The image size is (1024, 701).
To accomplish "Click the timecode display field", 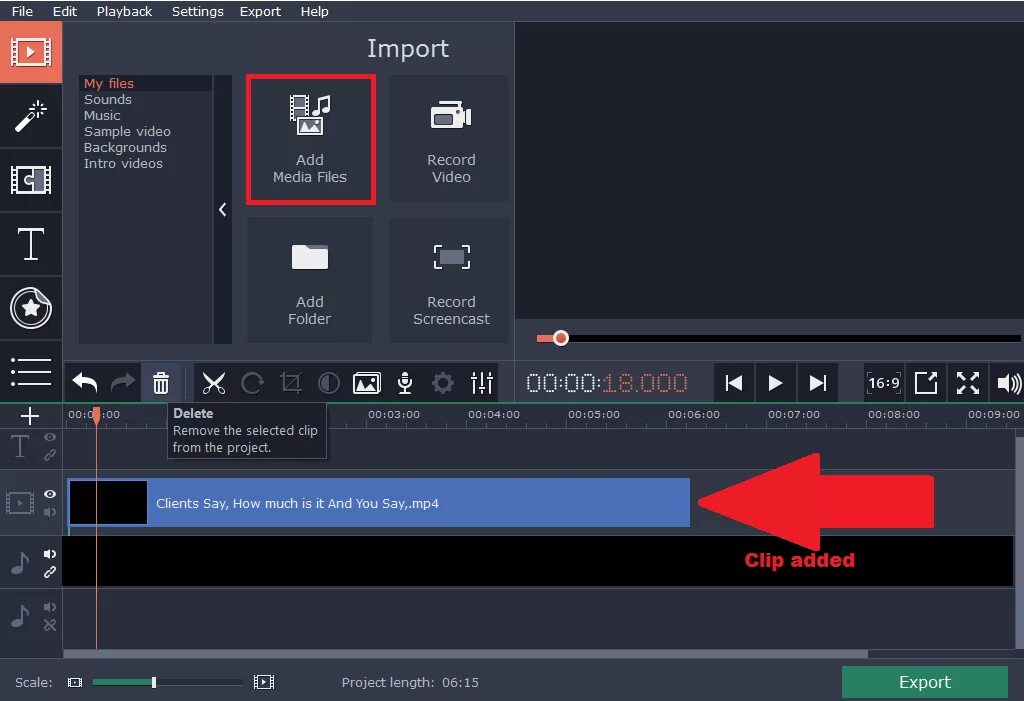I will 607,383.
